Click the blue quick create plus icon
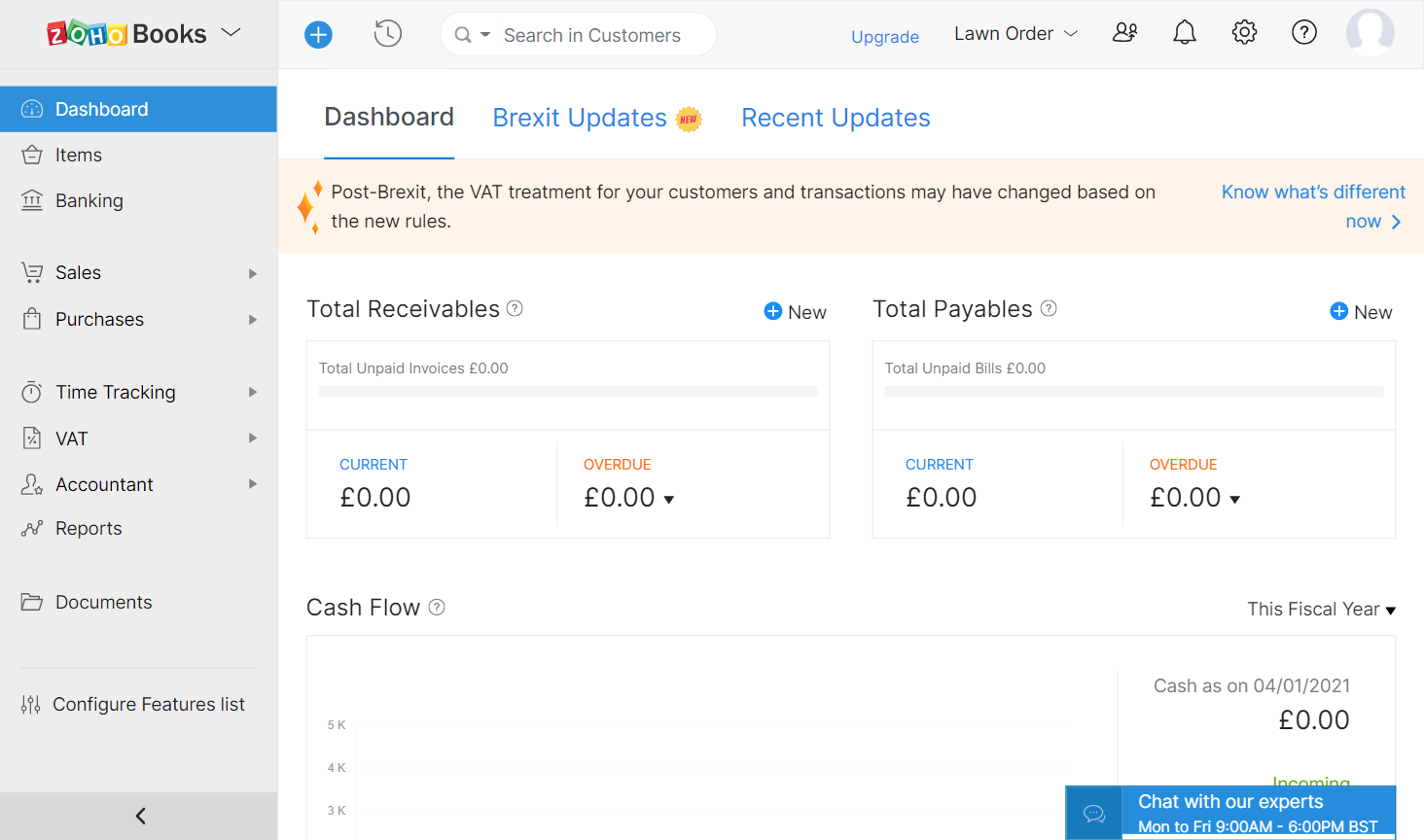 [318, 35]
